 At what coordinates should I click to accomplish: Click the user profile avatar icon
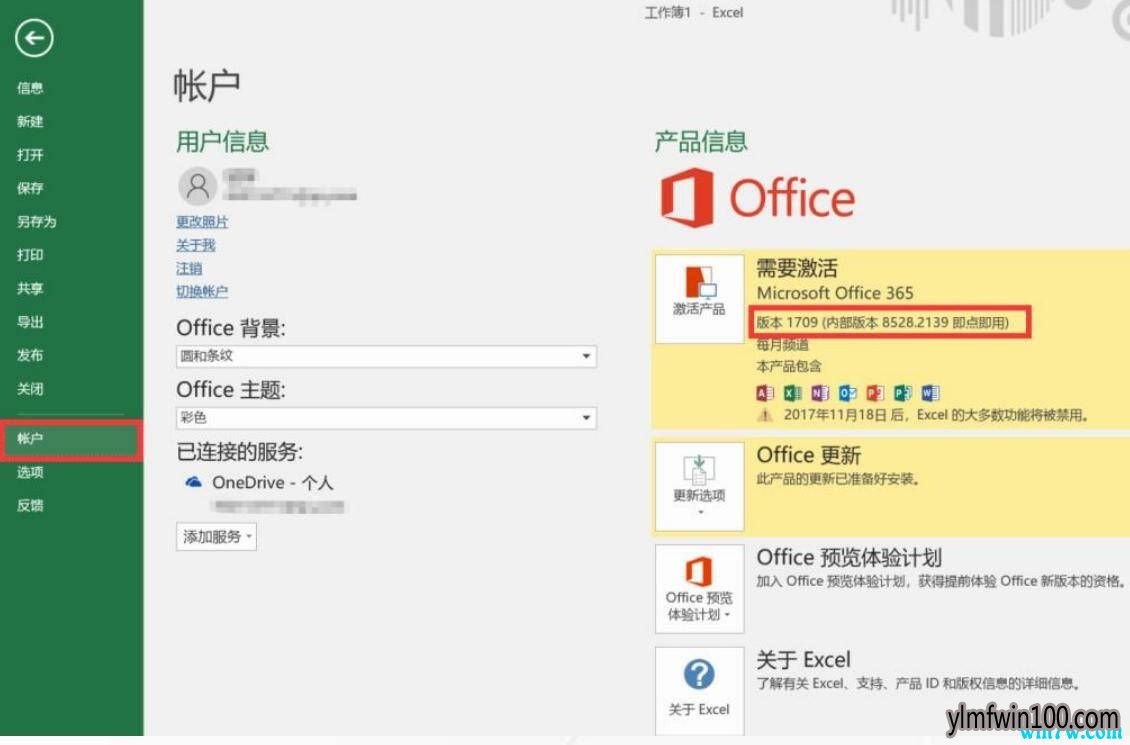197,186
